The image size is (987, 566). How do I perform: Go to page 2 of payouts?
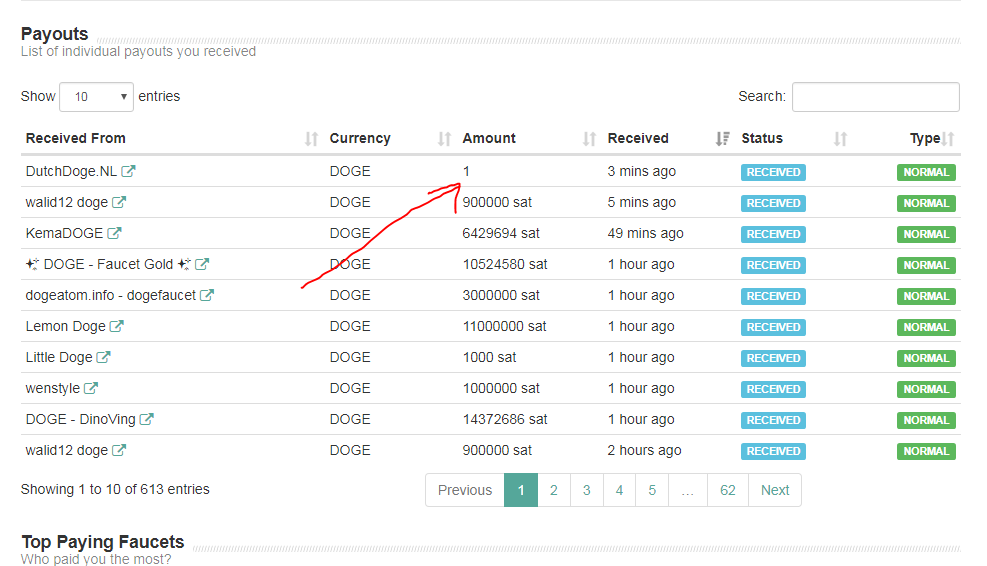click(x=553, y=490)
